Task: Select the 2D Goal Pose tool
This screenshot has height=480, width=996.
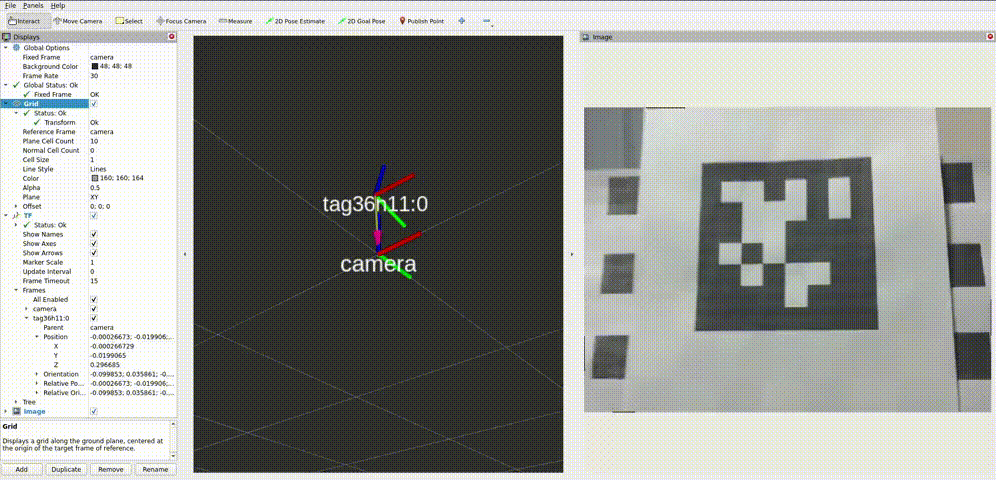Action: (x=361, y=21)
